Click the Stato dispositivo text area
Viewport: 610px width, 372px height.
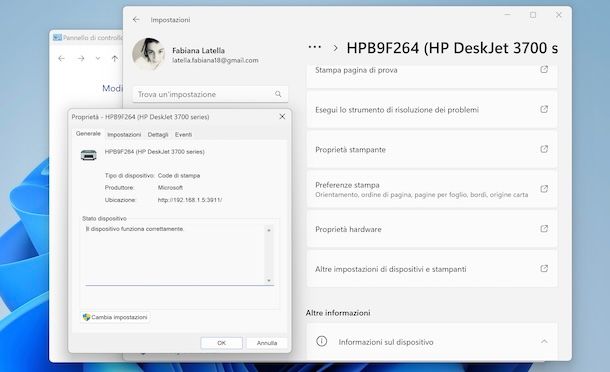[x=179, y=254]
